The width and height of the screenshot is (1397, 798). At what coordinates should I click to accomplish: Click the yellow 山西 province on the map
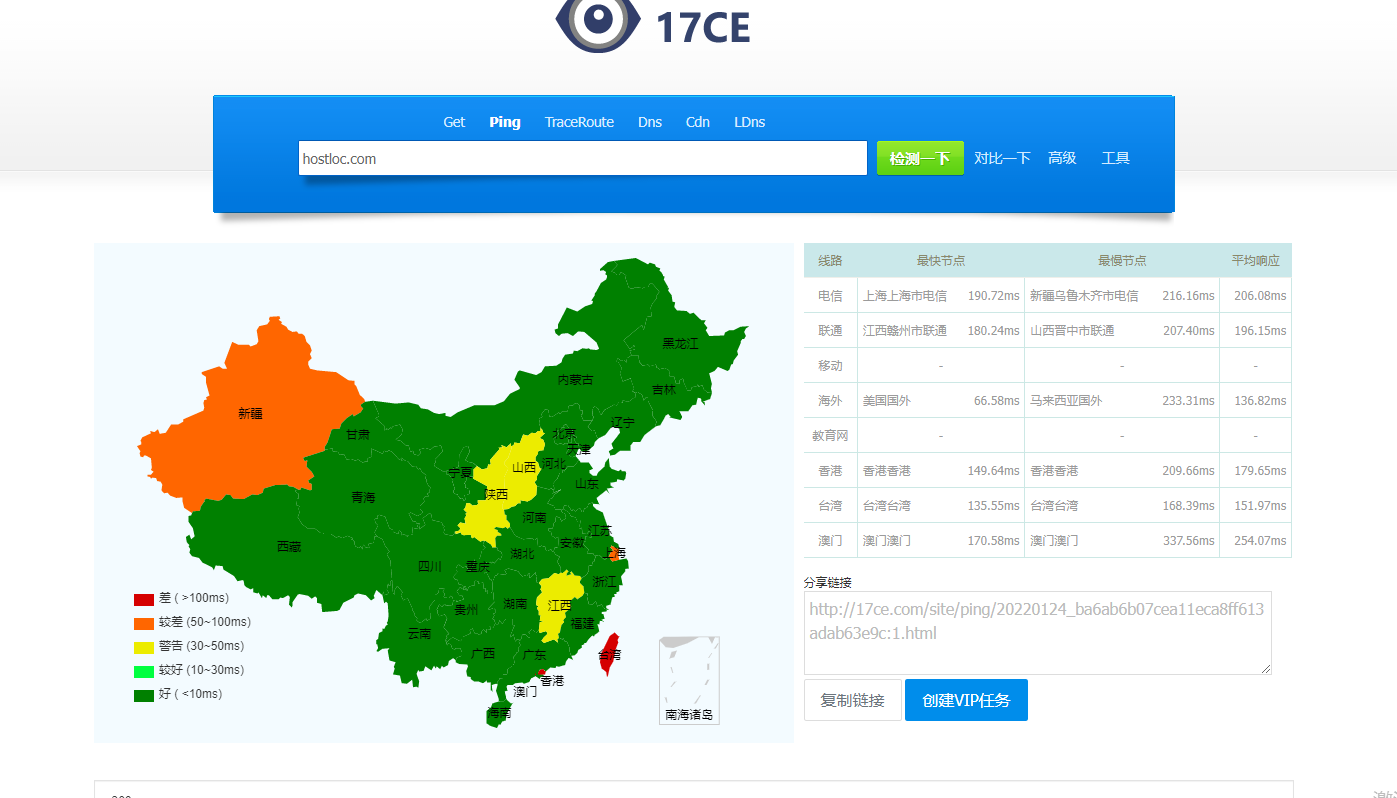[524, 466]
